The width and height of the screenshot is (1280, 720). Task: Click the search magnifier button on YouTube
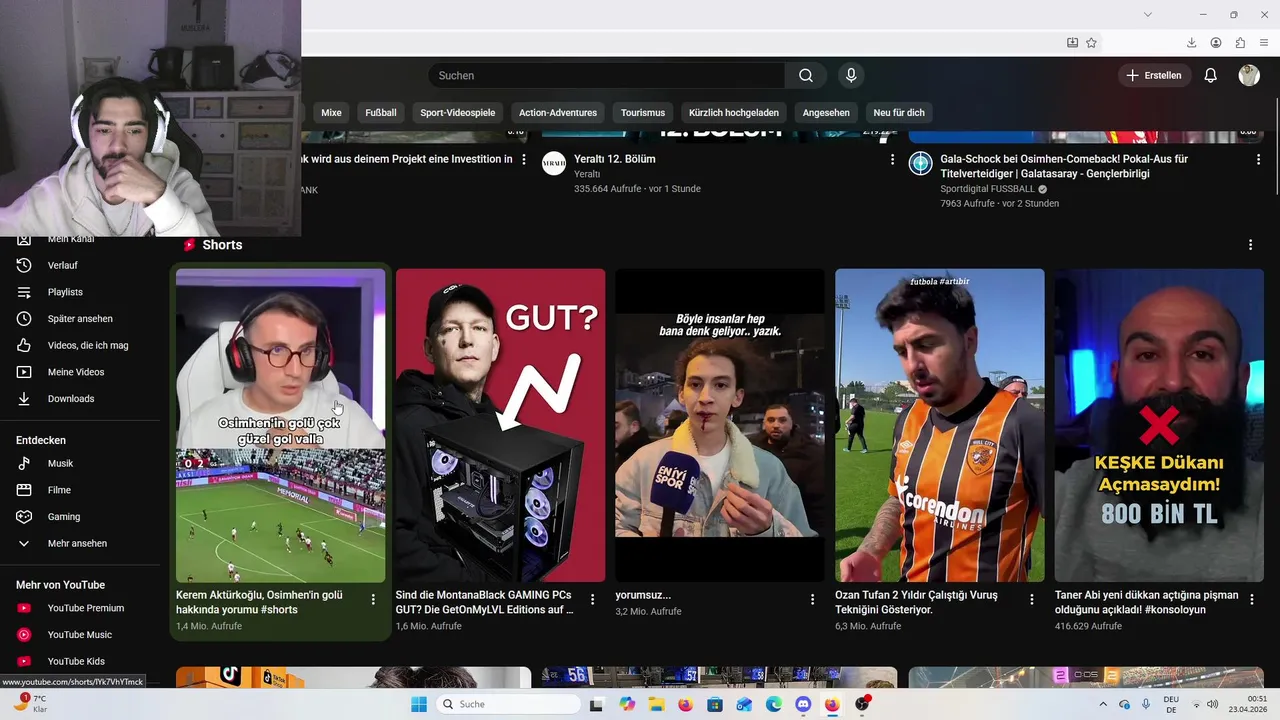point(806,76)
